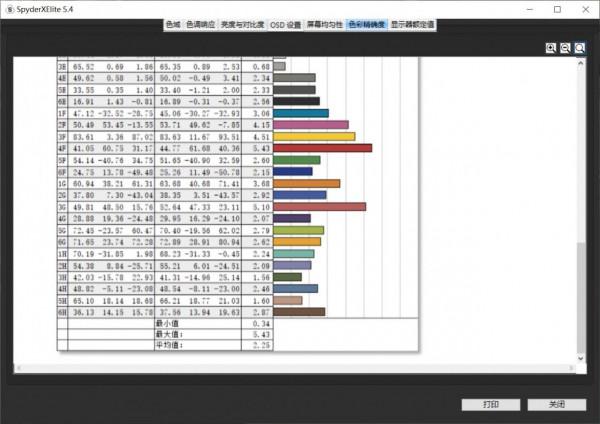Click the zoom in magnifier icon
The height and width of the screenshot is (424, 600).
click(x=551, y=48)
